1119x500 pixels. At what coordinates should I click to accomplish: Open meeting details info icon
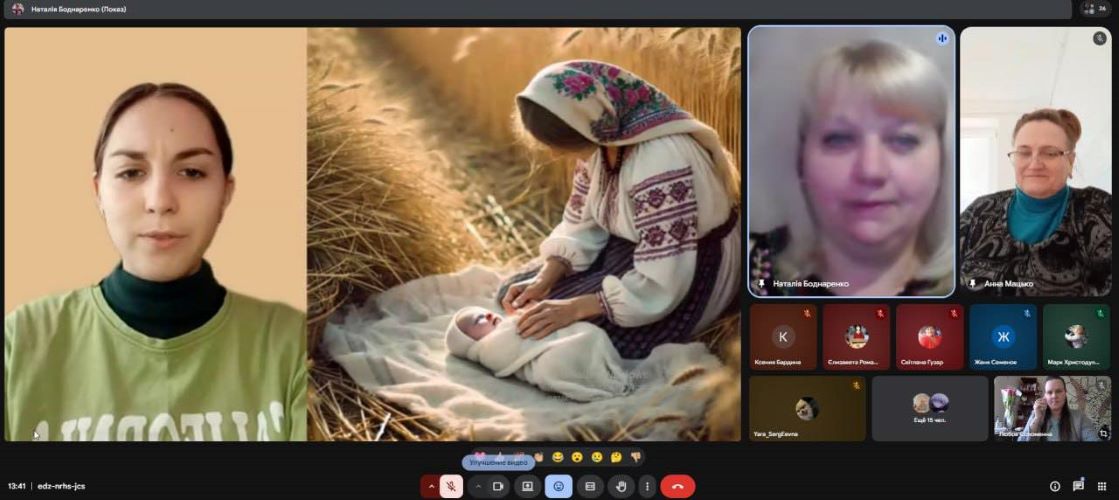pos(1054,486)
